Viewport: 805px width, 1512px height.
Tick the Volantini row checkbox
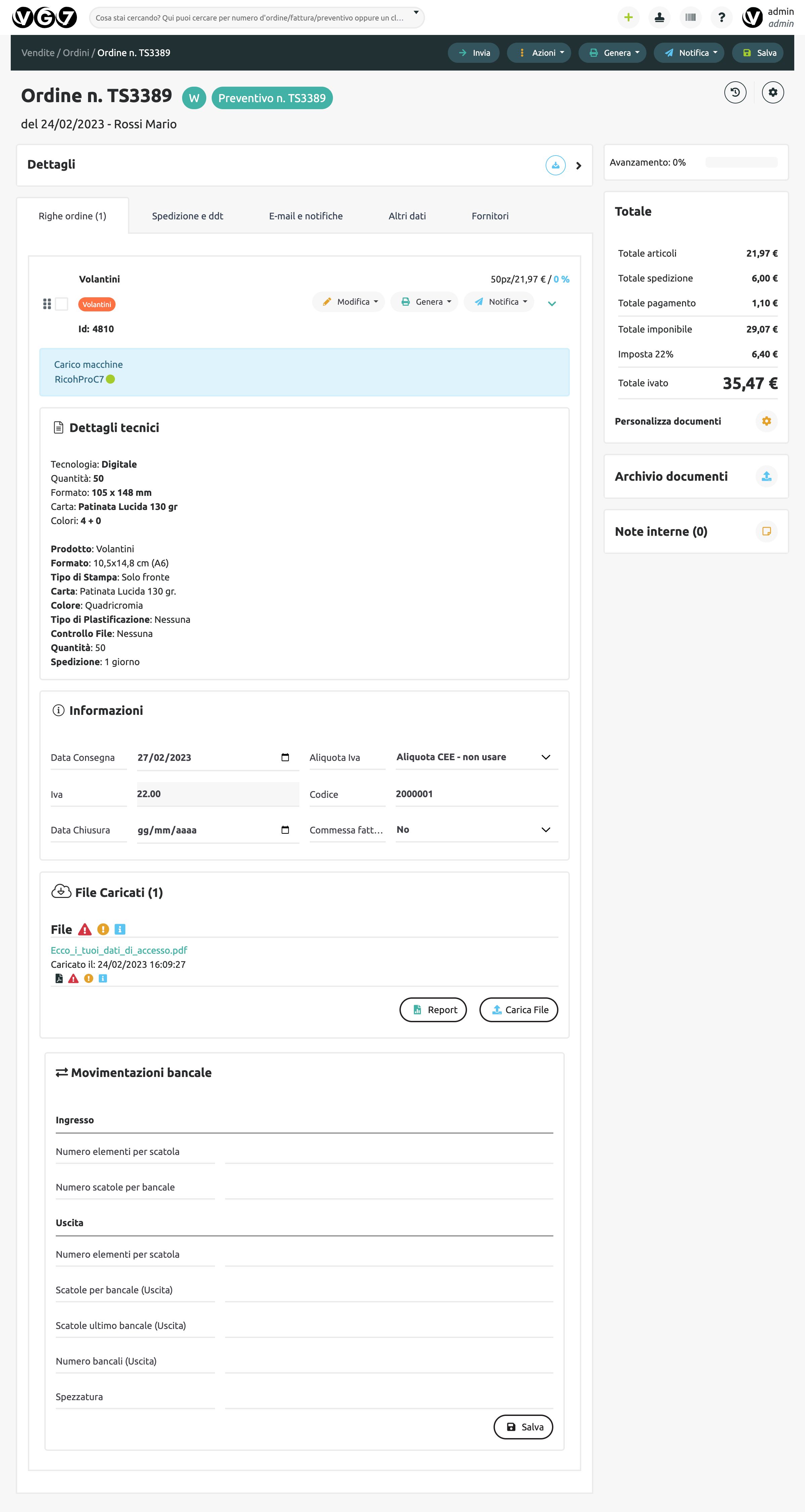[62, 303]
